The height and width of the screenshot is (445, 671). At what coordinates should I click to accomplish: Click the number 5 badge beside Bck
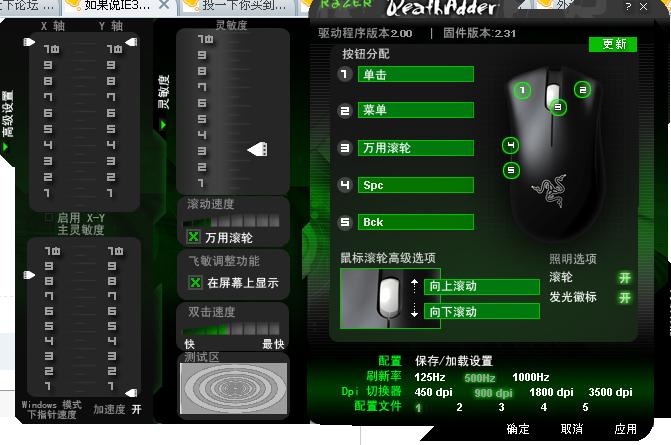344,222
